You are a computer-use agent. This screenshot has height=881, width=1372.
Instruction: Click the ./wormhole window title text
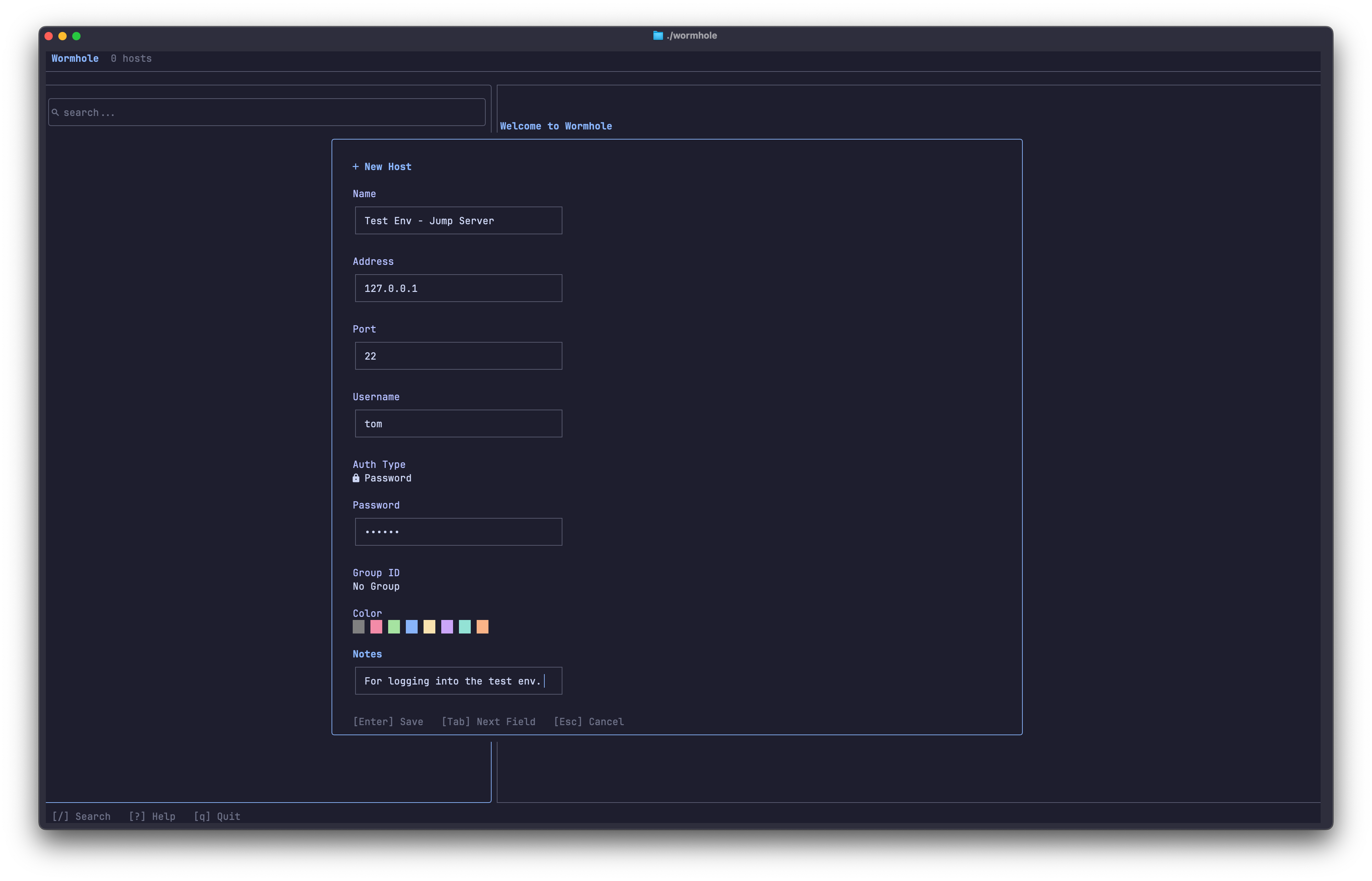tap(692, 35)
